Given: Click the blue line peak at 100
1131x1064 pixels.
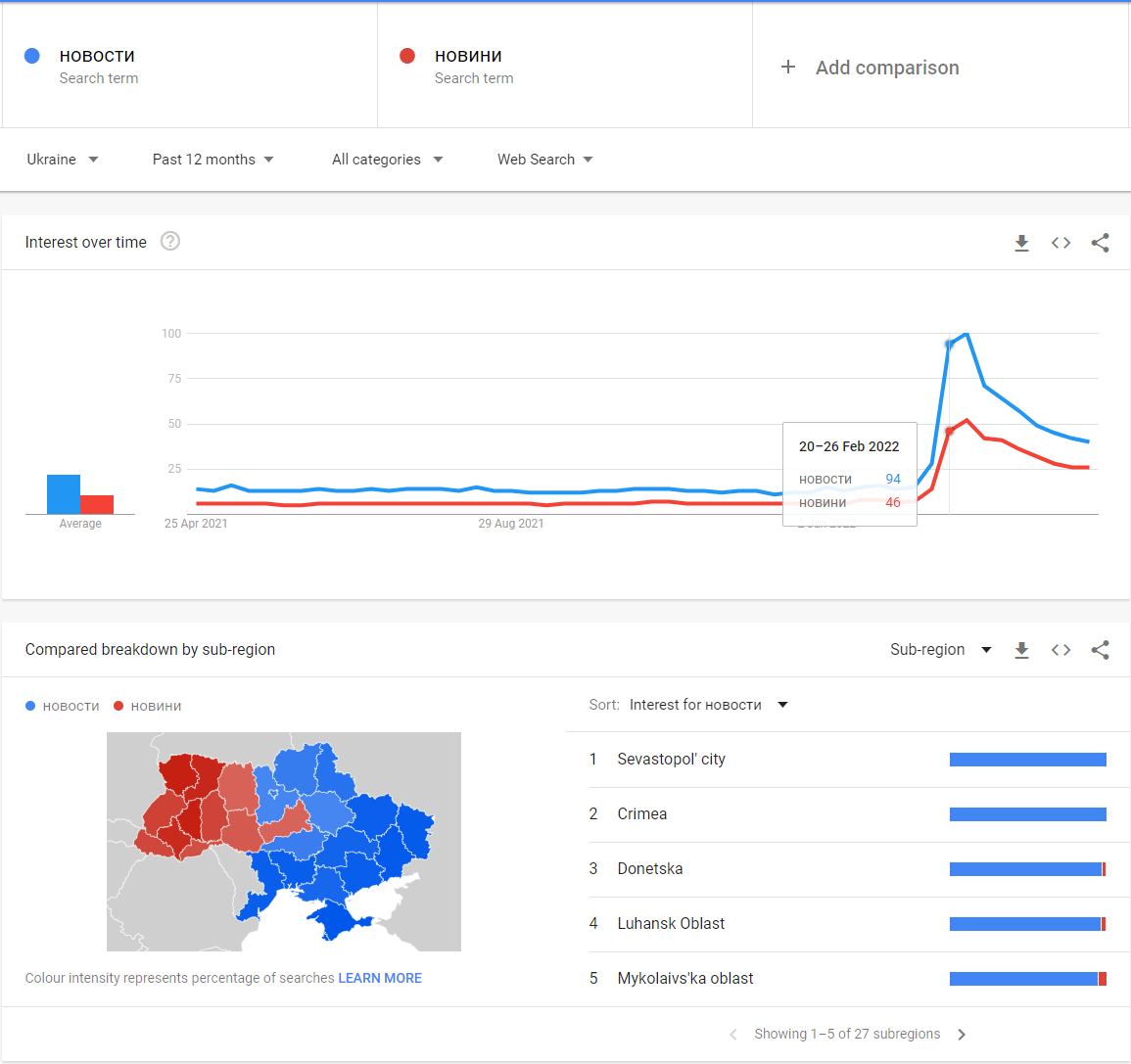Looking at the screenshot, I should tap(966, 335).
